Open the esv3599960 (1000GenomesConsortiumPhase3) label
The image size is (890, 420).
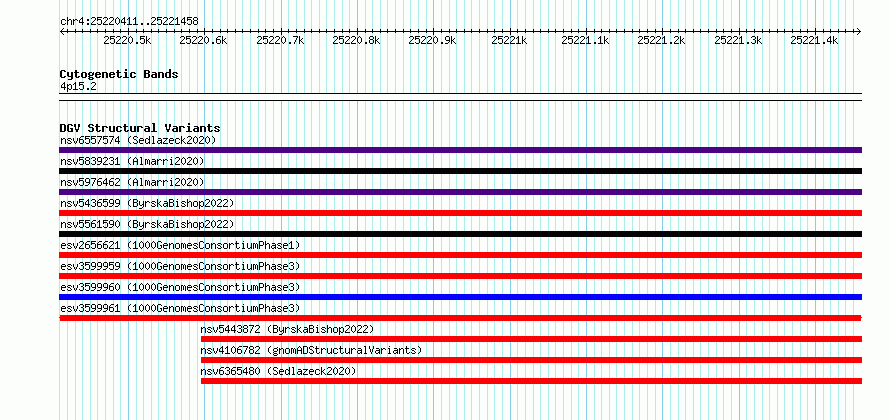(x=180, y=287)
